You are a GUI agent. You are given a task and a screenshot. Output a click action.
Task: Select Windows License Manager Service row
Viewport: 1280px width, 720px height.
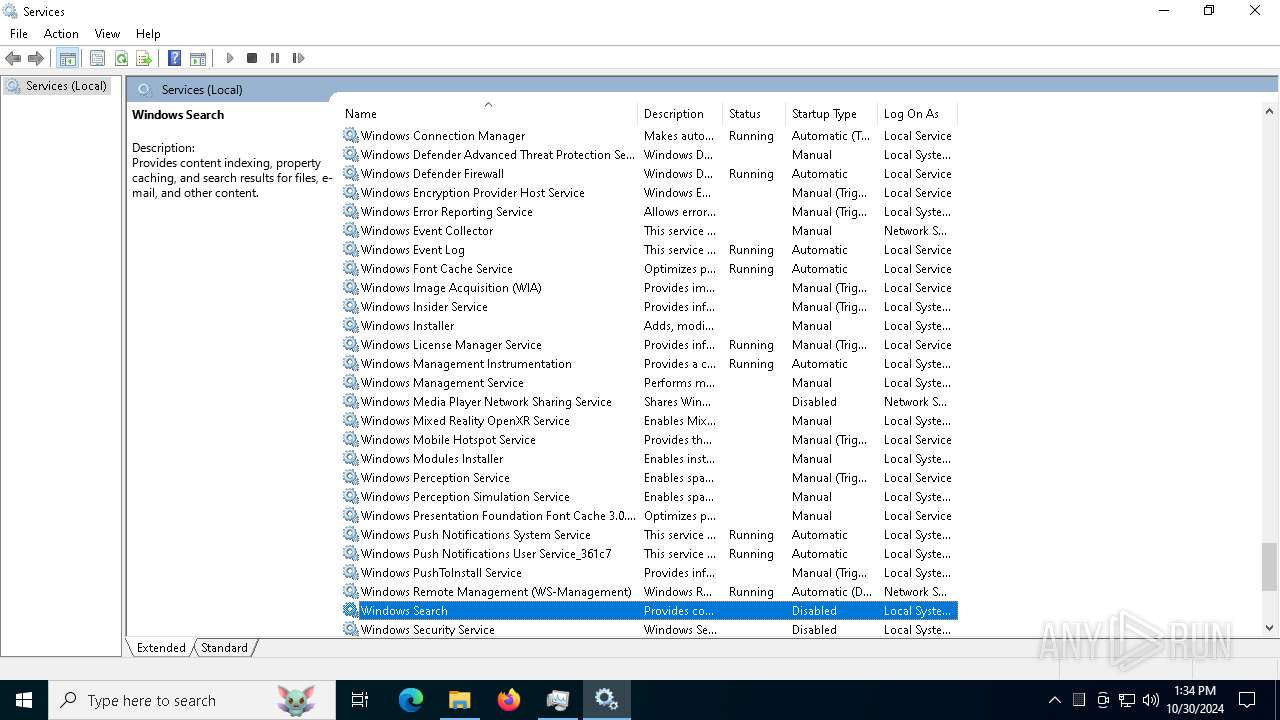[x=649, y=345]
